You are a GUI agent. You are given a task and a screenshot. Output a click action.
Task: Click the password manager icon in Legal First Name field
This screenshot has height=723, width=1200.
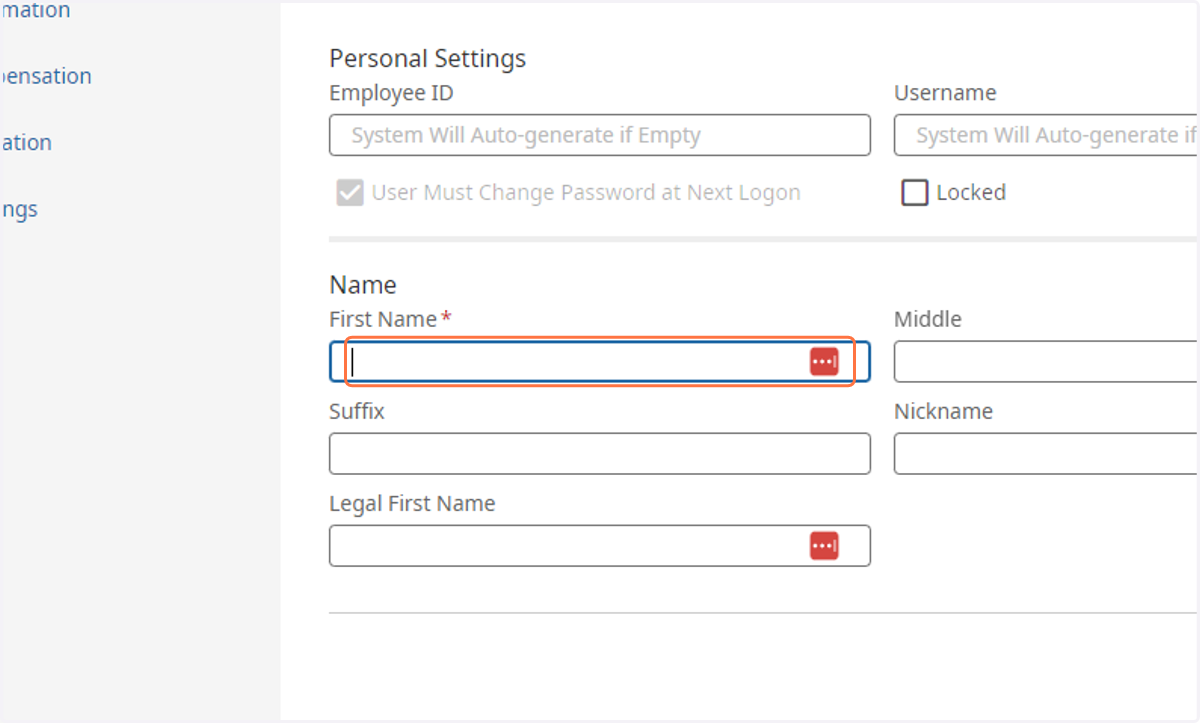(x=824, y=546)
